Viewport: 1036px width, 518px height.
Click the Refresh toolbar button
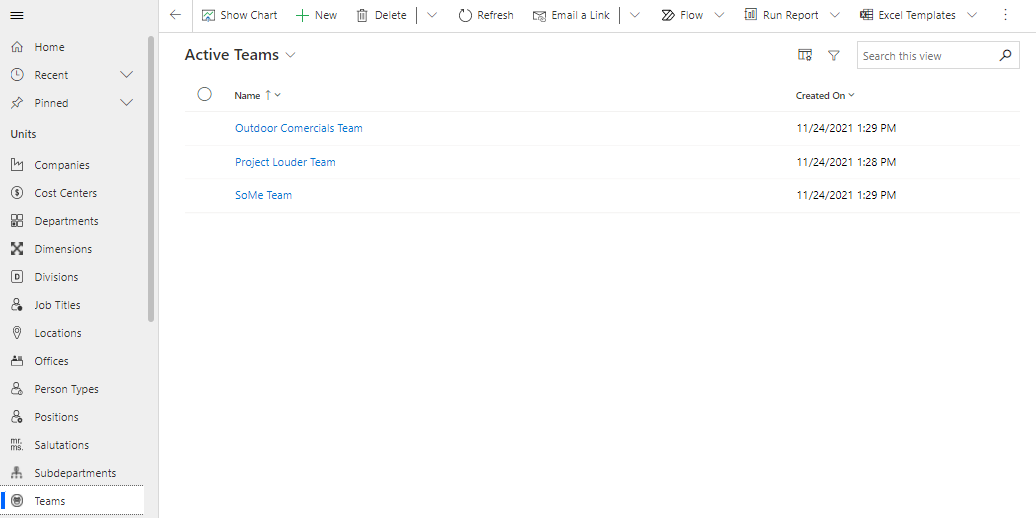click(486, 15)
